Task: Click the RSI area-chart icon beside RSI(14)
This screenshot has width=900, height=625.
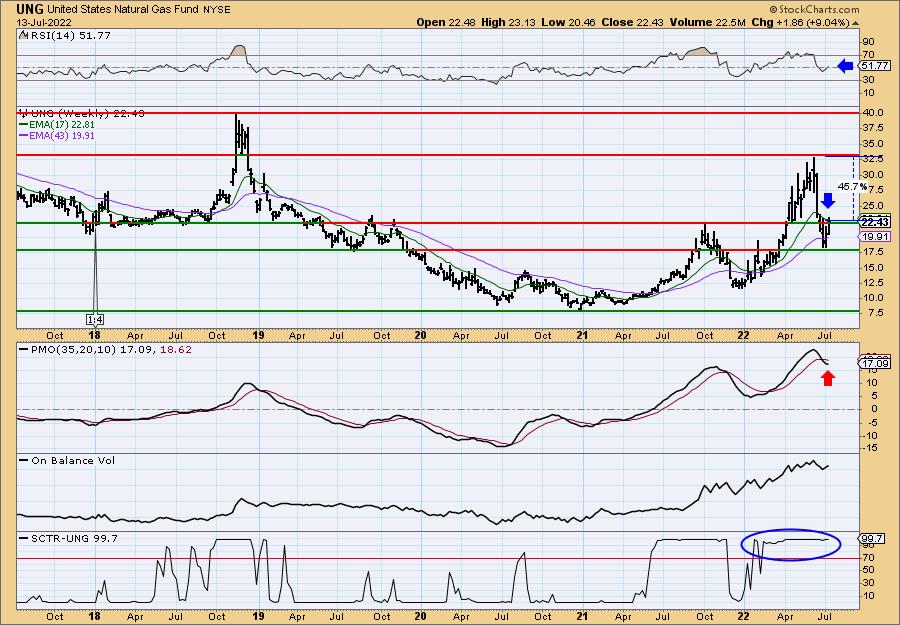Action: 22,36
